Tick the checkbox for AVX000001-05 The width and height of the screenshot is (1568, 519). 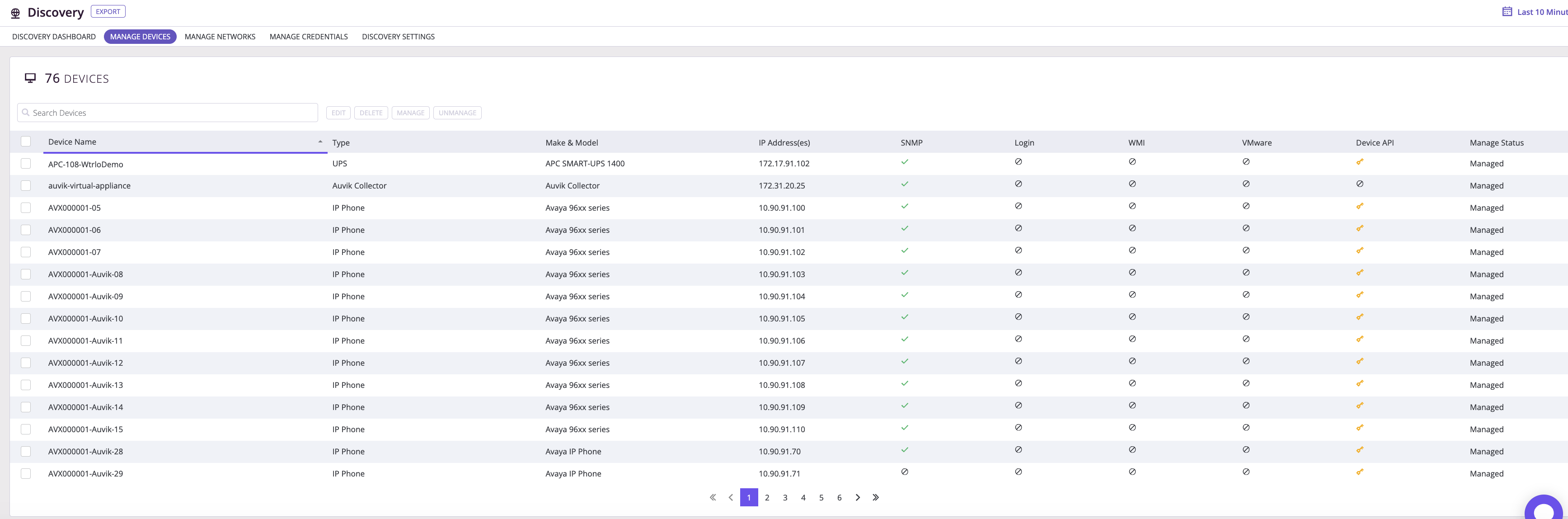tap(26, 208)
